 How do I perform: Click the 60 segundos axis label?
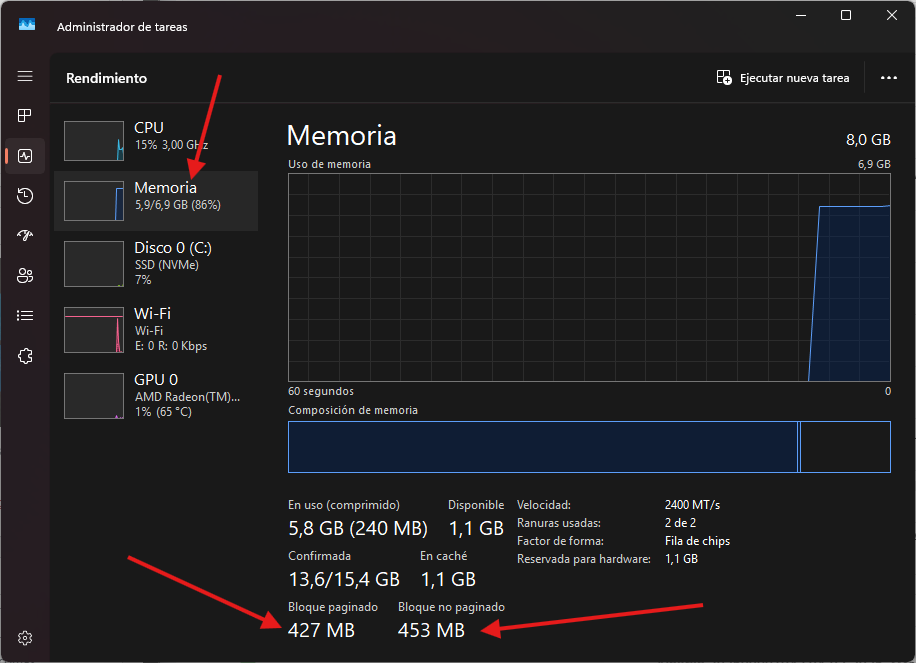coord(321,391)
